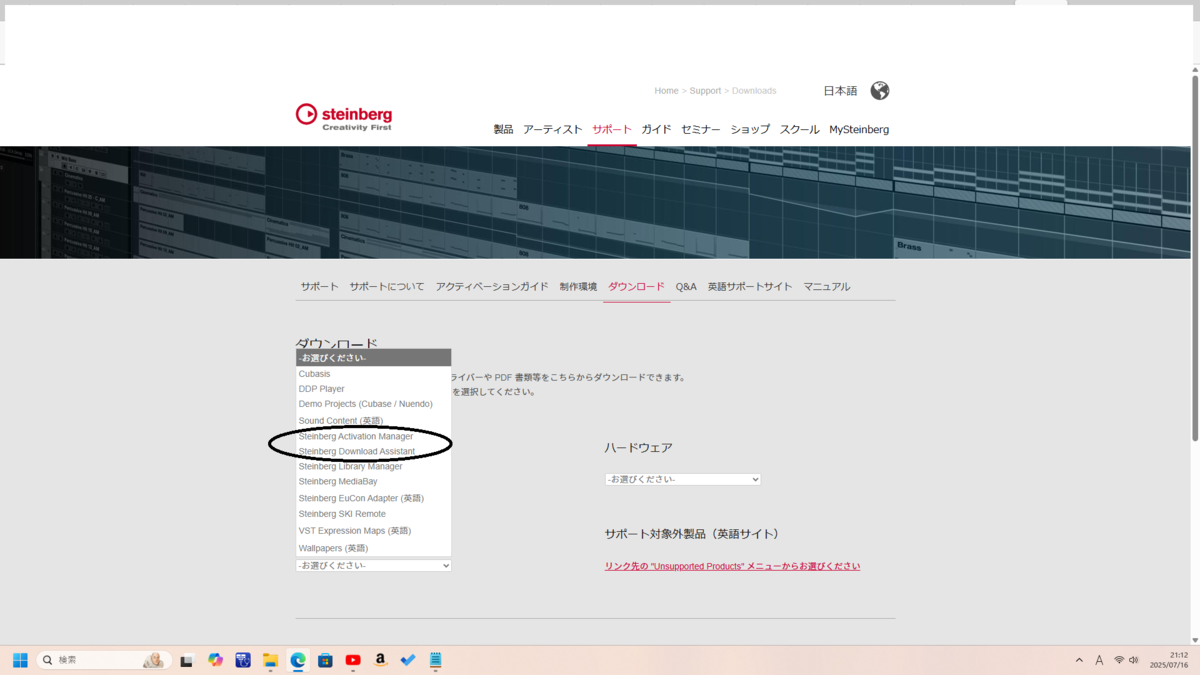Collapse the open dropdown below Wallpapers
The height and width of the screenshot is (675, 1200).
[x=374, y=566]
